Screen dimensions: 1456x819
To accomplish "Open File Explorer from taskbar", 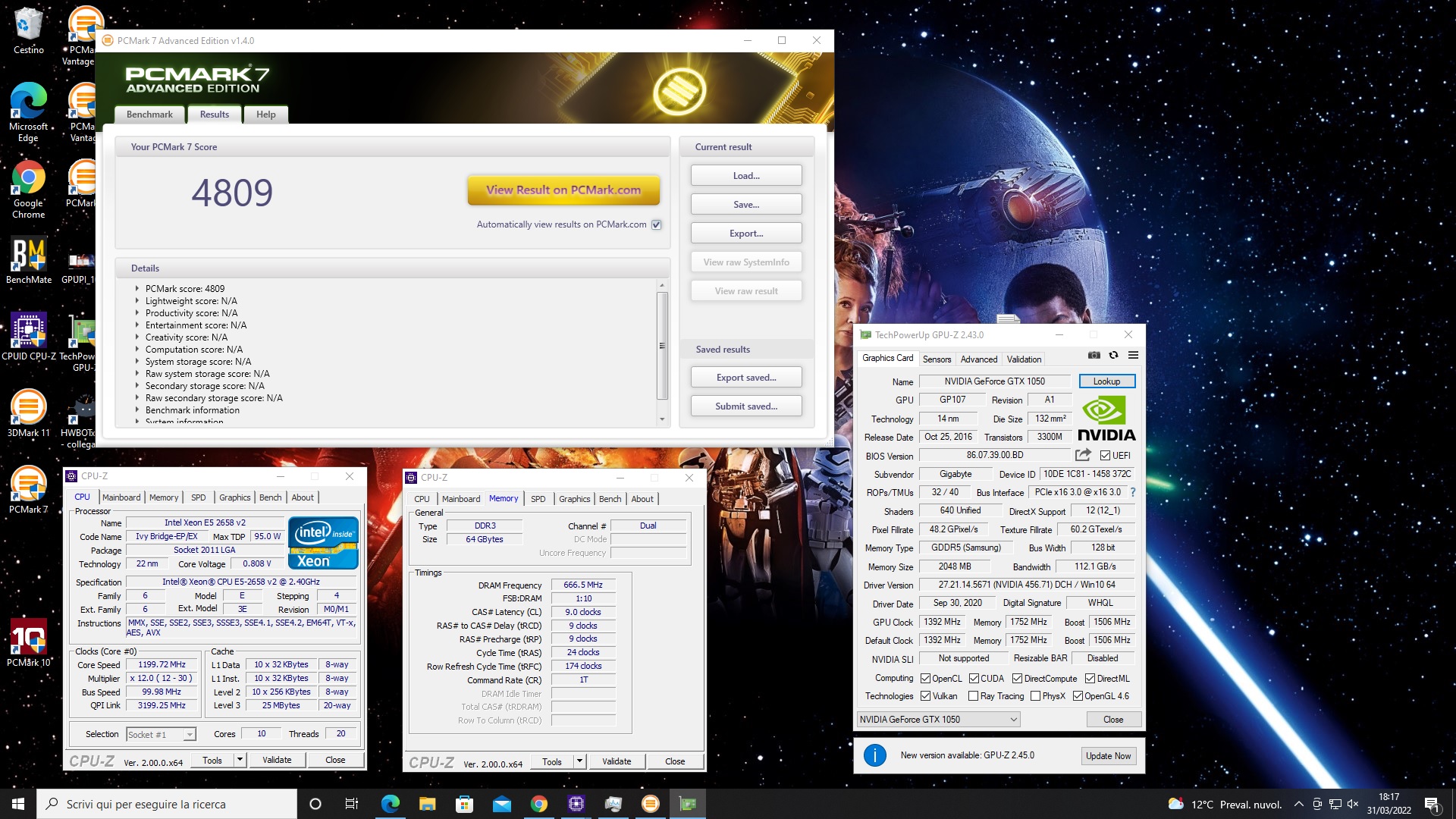I will [x=427, y=804].
